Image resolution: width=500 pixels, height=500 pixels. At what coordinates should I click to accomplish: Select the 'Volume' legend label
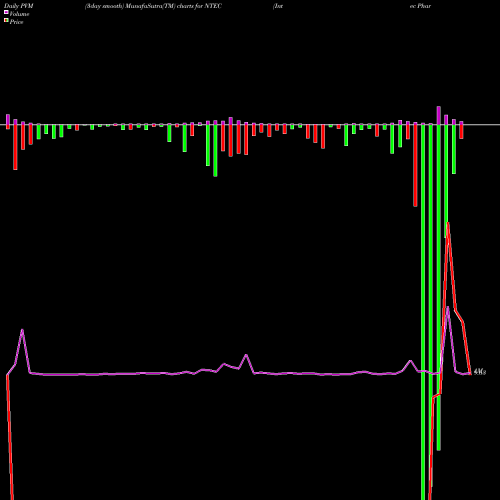19,14
